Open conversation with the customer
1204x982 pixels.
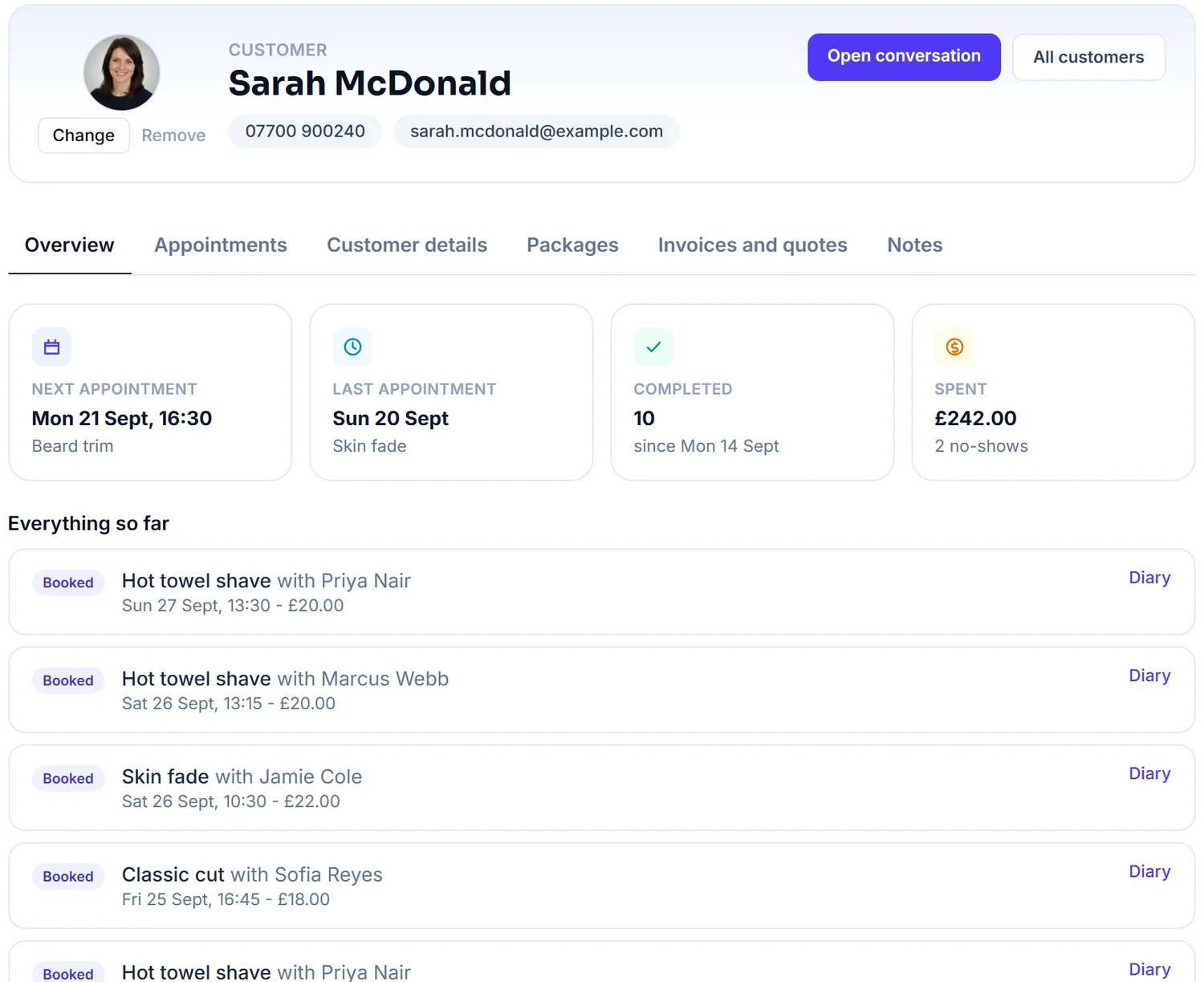[x=904, y=57]
